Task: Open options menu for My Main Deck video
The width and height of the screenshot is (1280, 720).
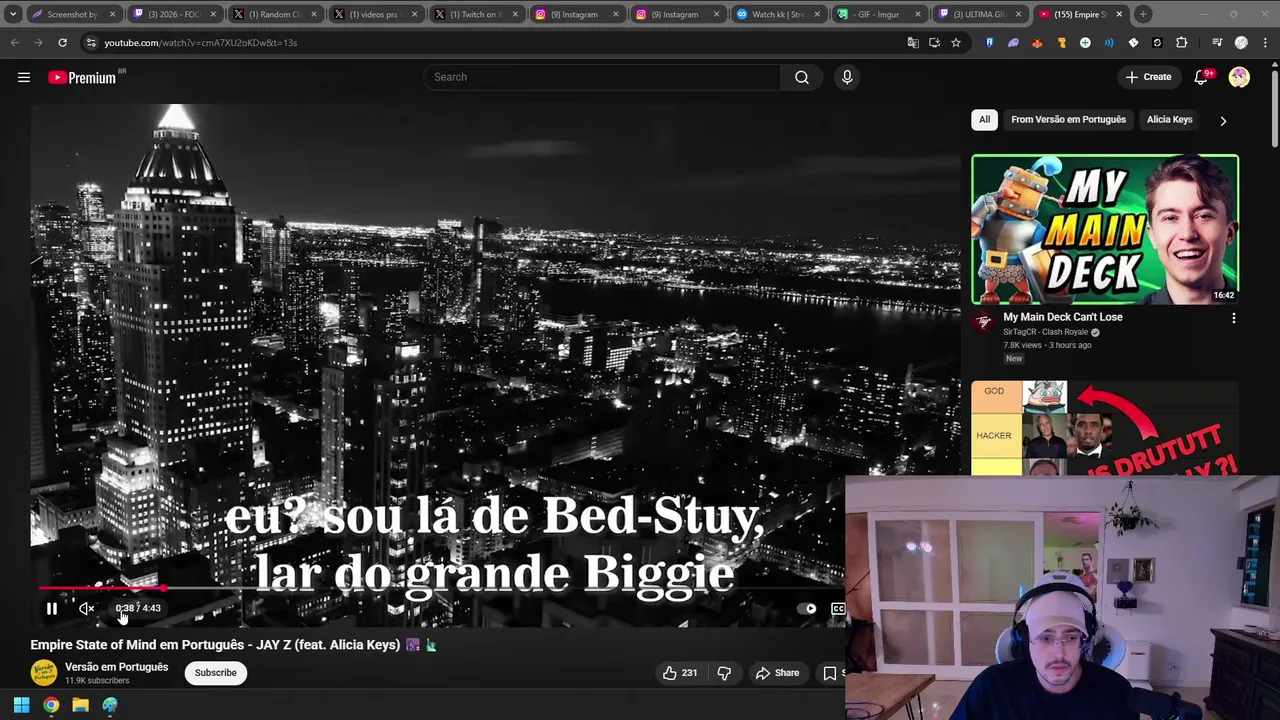Action: click(x=1233, y=318)
